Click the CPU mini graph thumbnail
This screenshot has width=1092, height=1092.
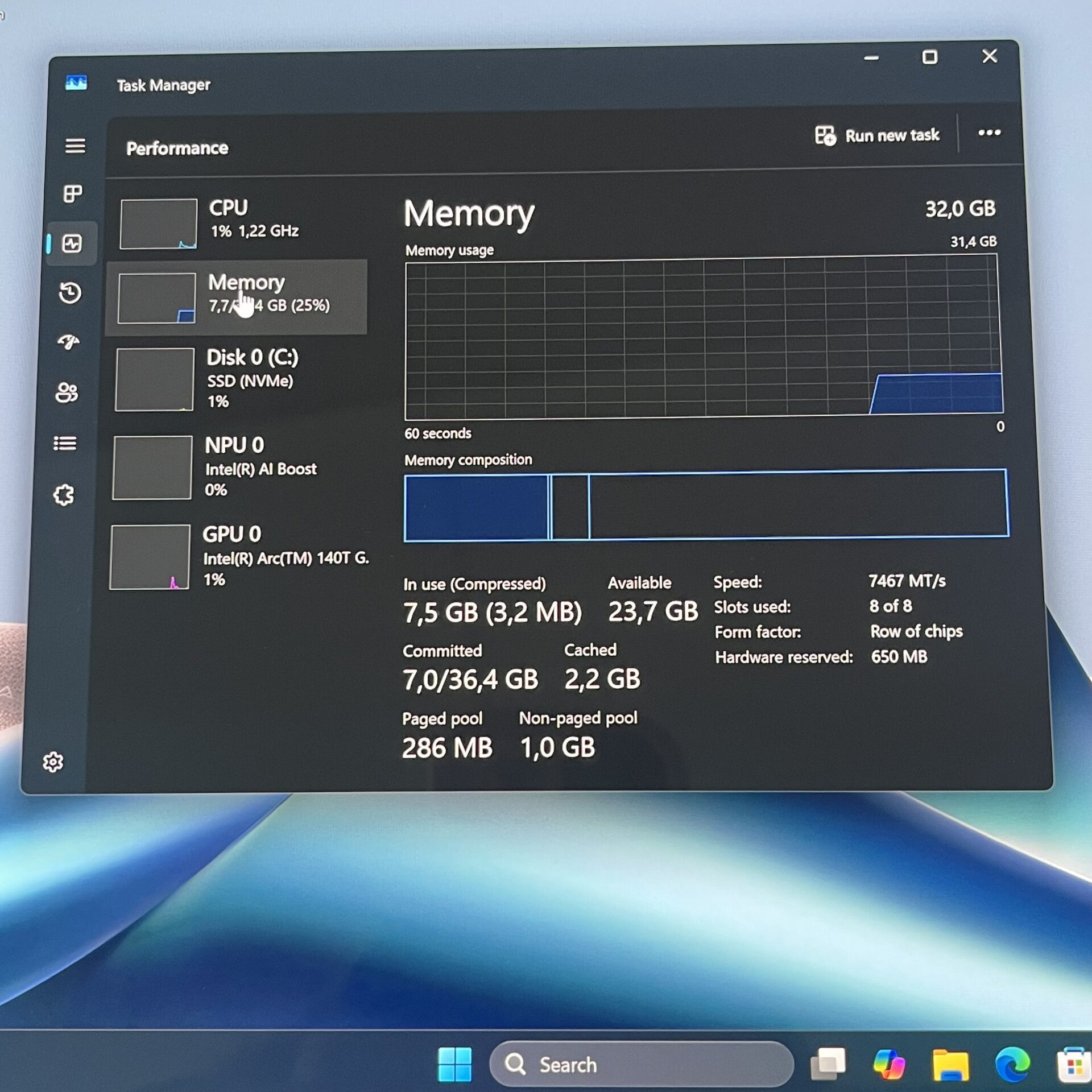coord(159,224)
